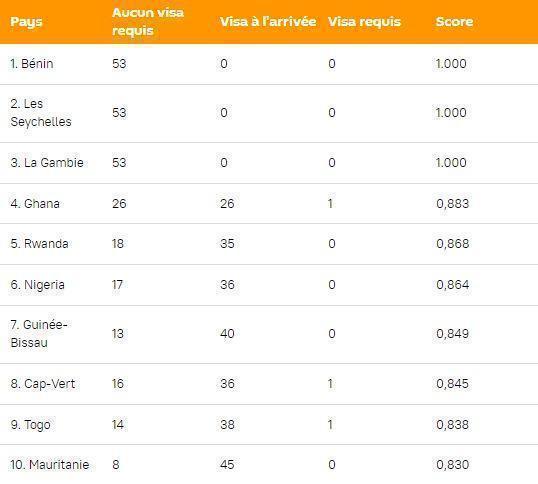The width and height of the screenshot is (538, 484).
Task: Select the 10. Mauritanie entry
Action: pos(50,465)
